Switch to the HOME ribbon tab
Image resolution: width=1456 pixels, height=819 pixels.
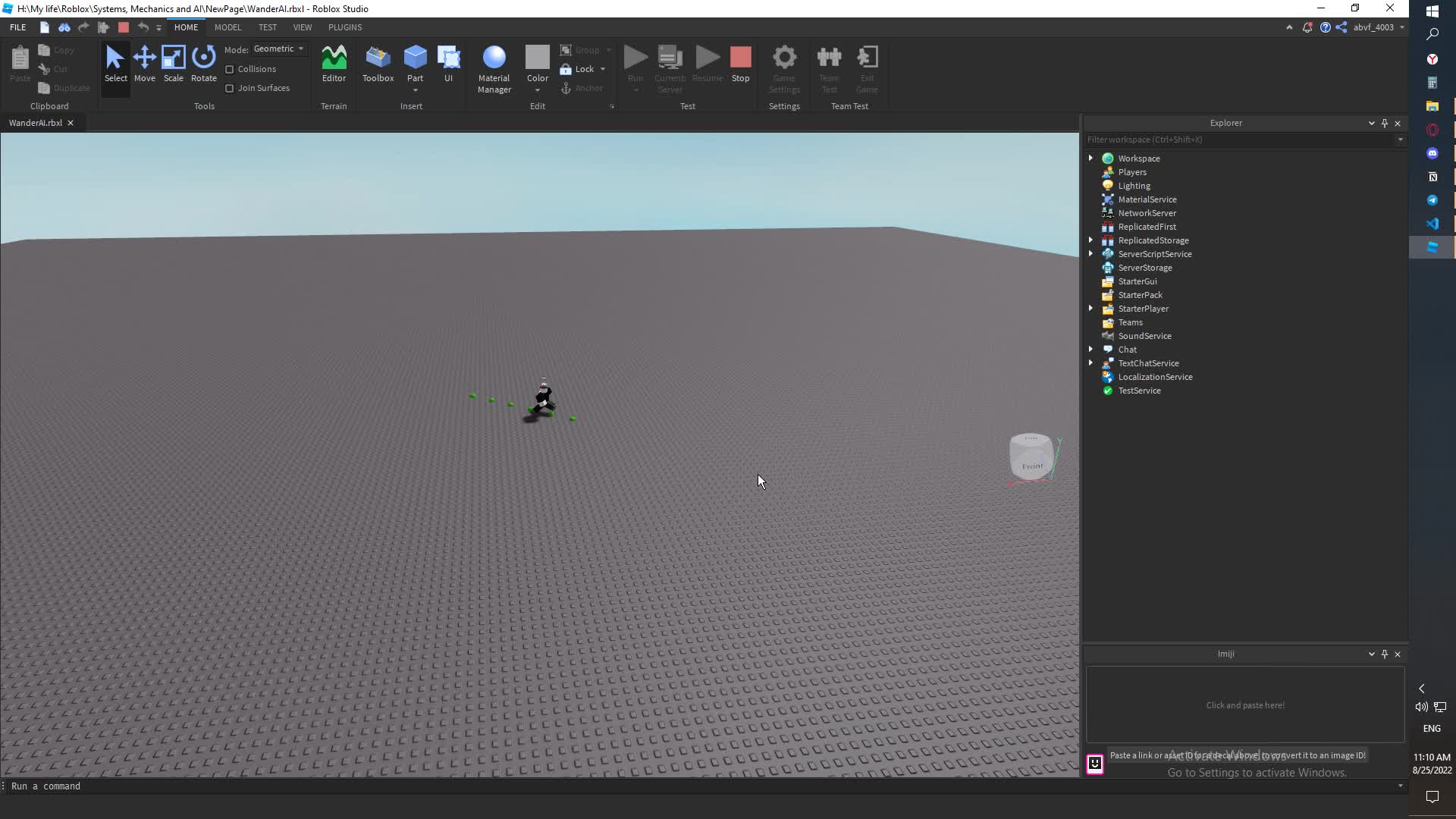(x=186, y=27)
